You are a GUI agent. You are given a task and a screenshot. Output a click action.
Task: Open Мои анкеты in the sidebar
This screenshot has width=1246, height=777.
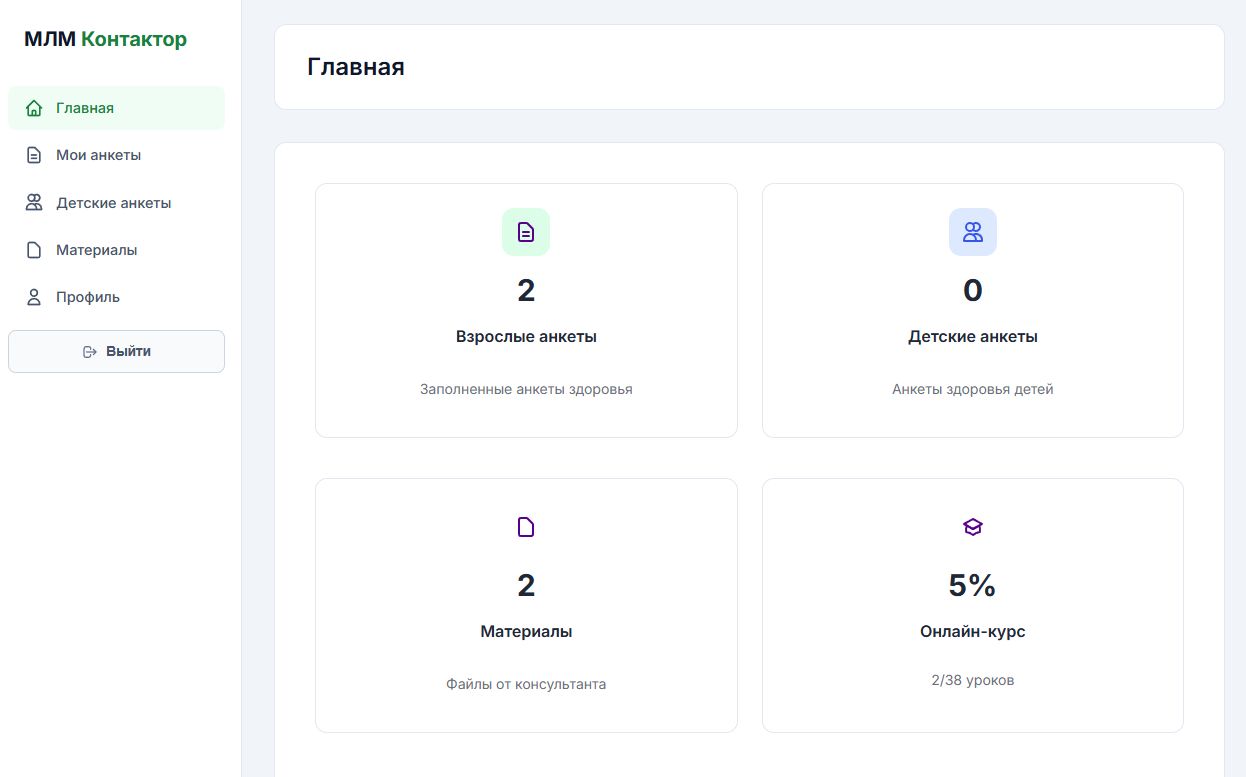[x=116, y=155]
